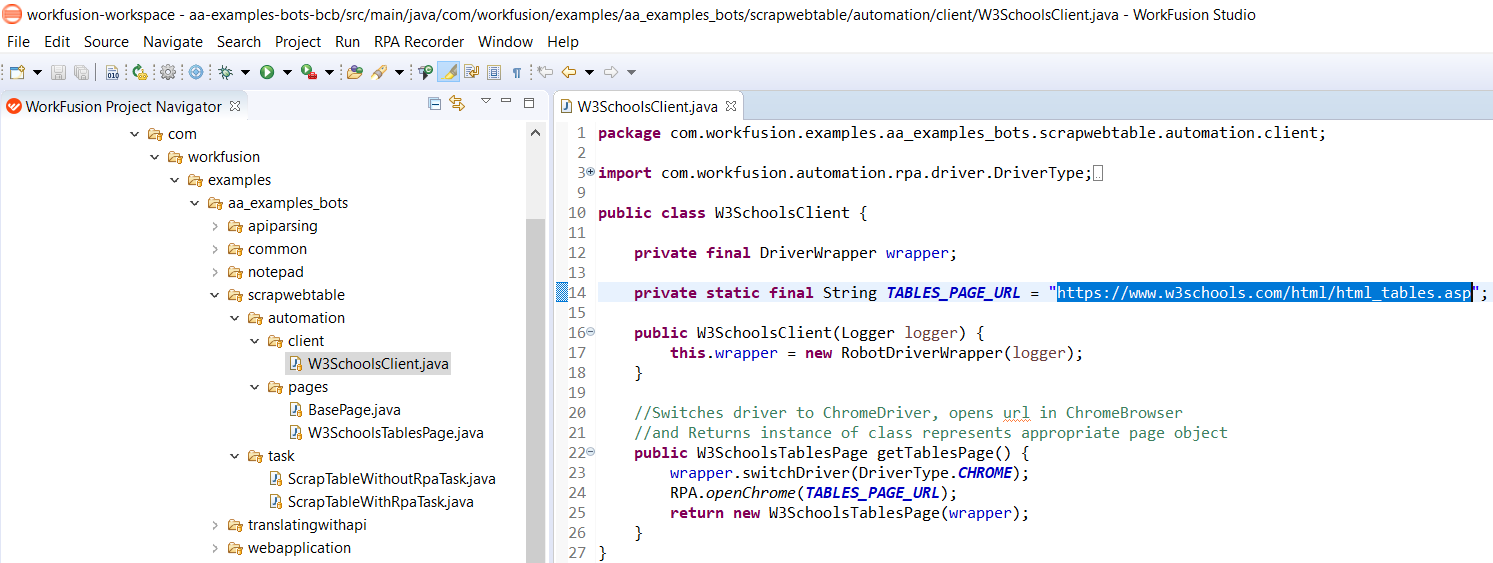Image resolution: width=1493 pixels, height=563 pixels.
Task: Click the Search flashlight toolbar icon
Action: pyautogui.click(x=379, y=72)
